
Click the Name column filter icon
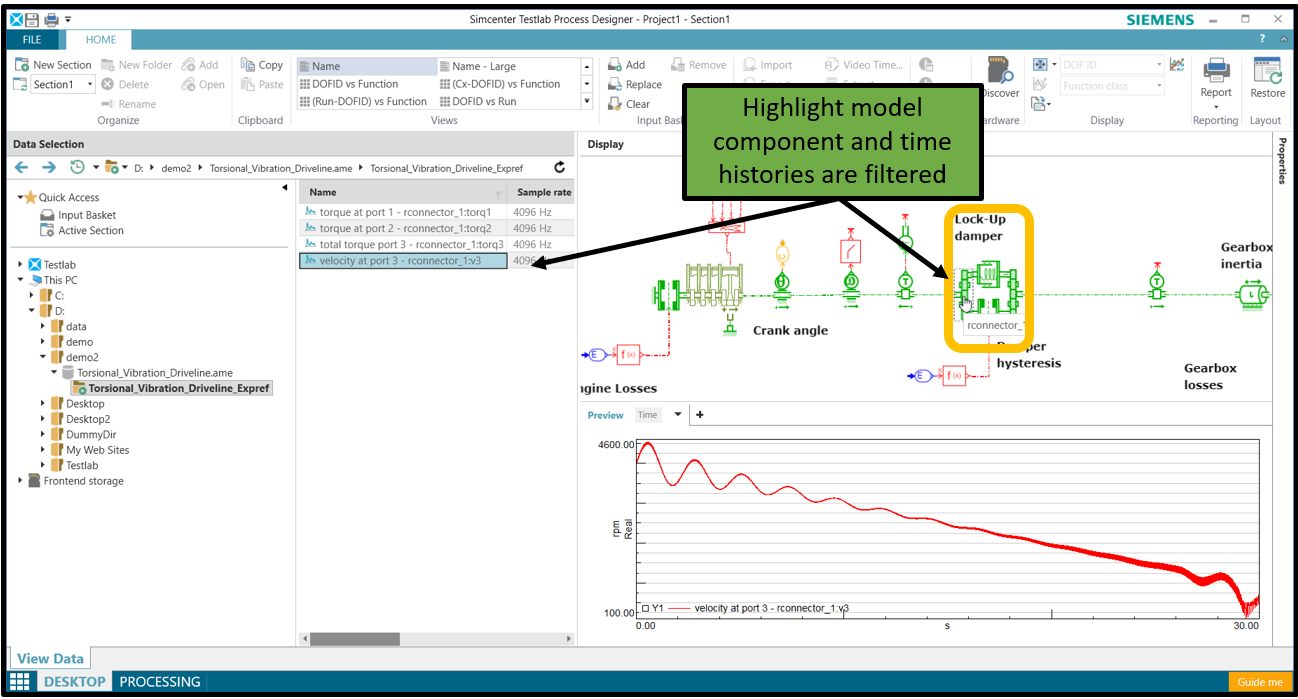[498, 193]
